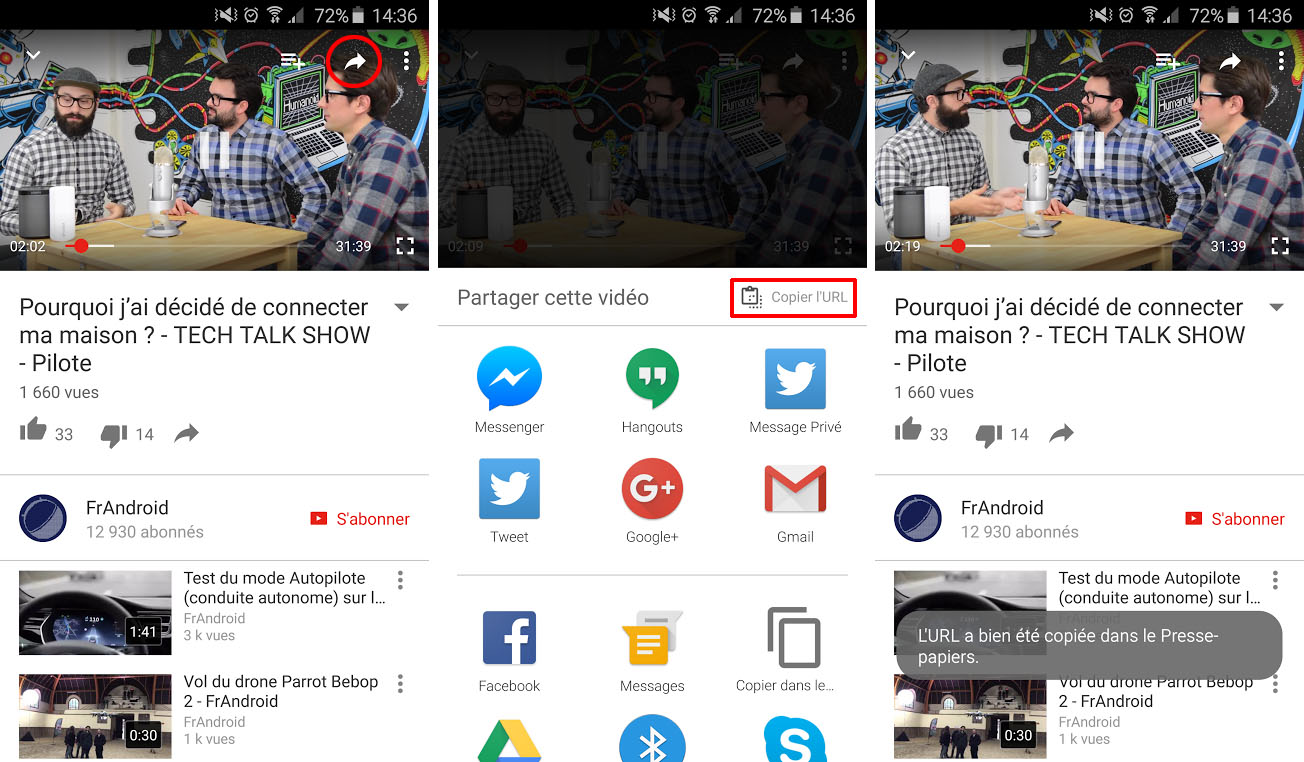Share the video to Google Drive

(509, 740)
